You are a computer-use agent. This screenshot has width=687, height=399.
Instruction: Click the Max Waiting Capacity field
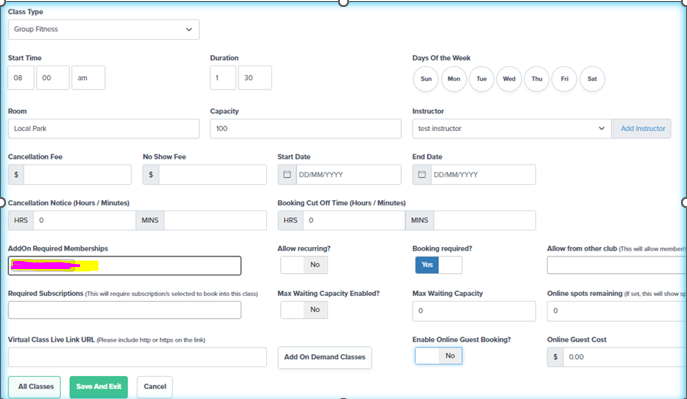[x=474, y=311]
